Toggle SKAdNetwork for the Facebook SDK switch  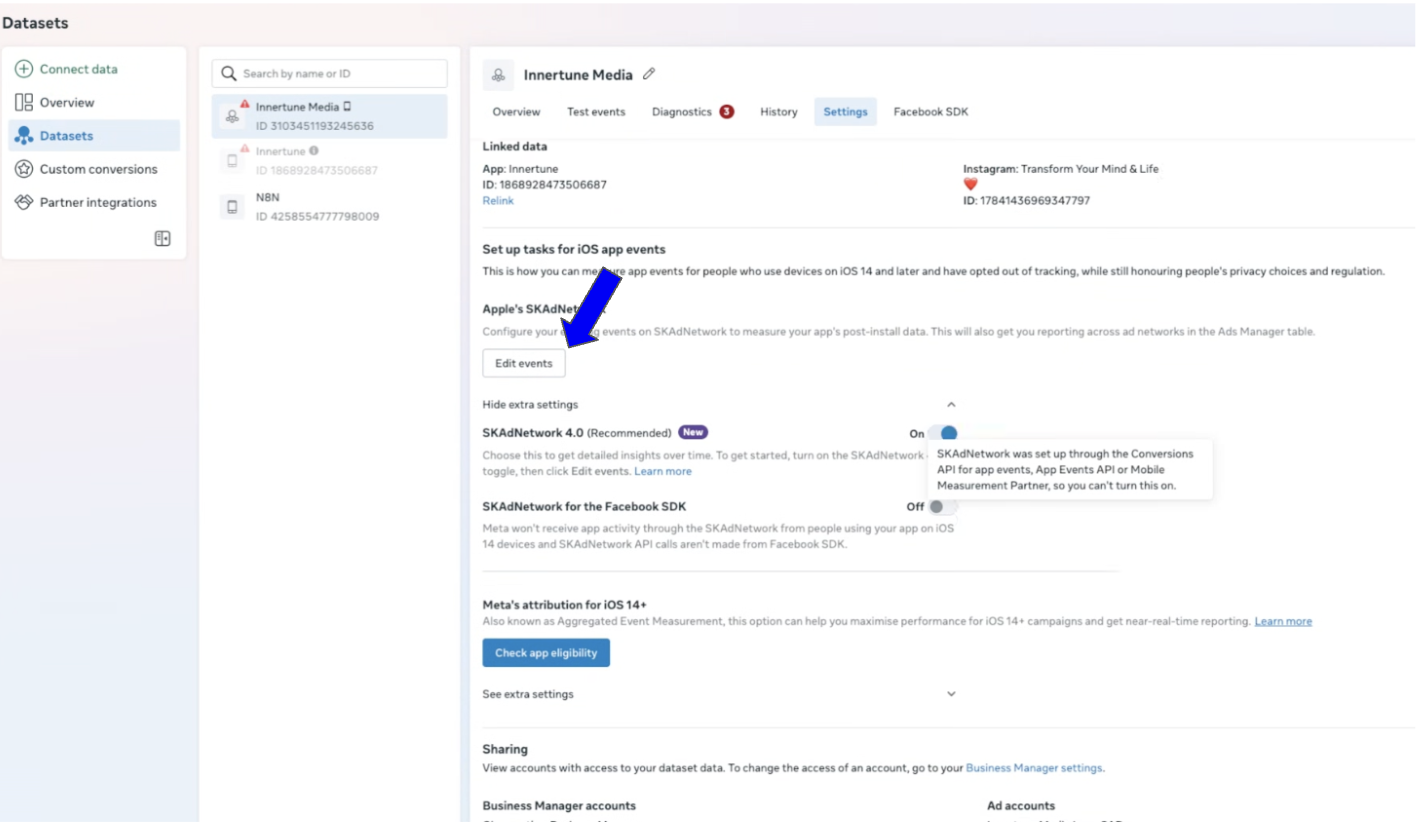942,506
